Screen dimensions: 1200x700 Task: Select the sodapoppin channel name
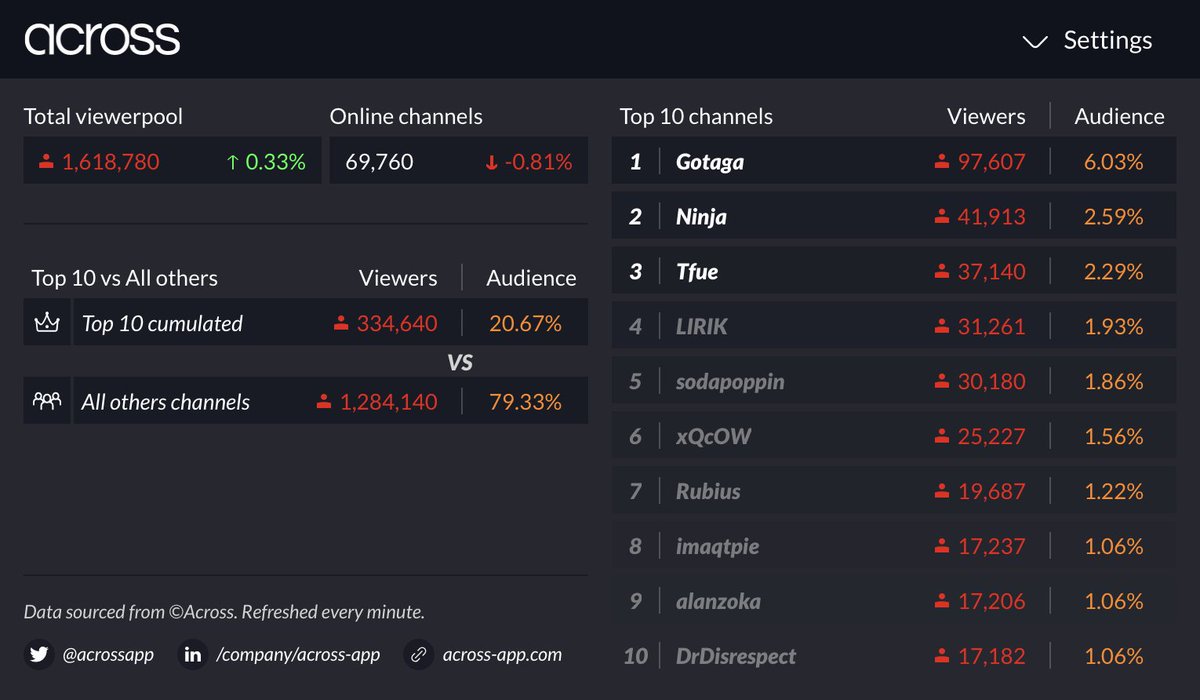click(x=730, y=382)
